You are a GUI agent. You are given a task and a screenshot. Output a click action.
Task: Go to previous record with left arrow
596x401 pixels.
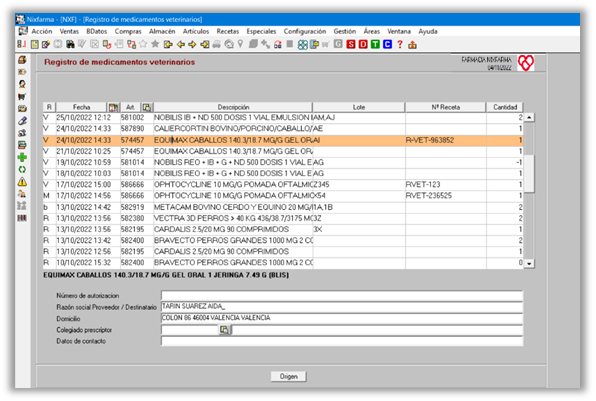point(181,45)
